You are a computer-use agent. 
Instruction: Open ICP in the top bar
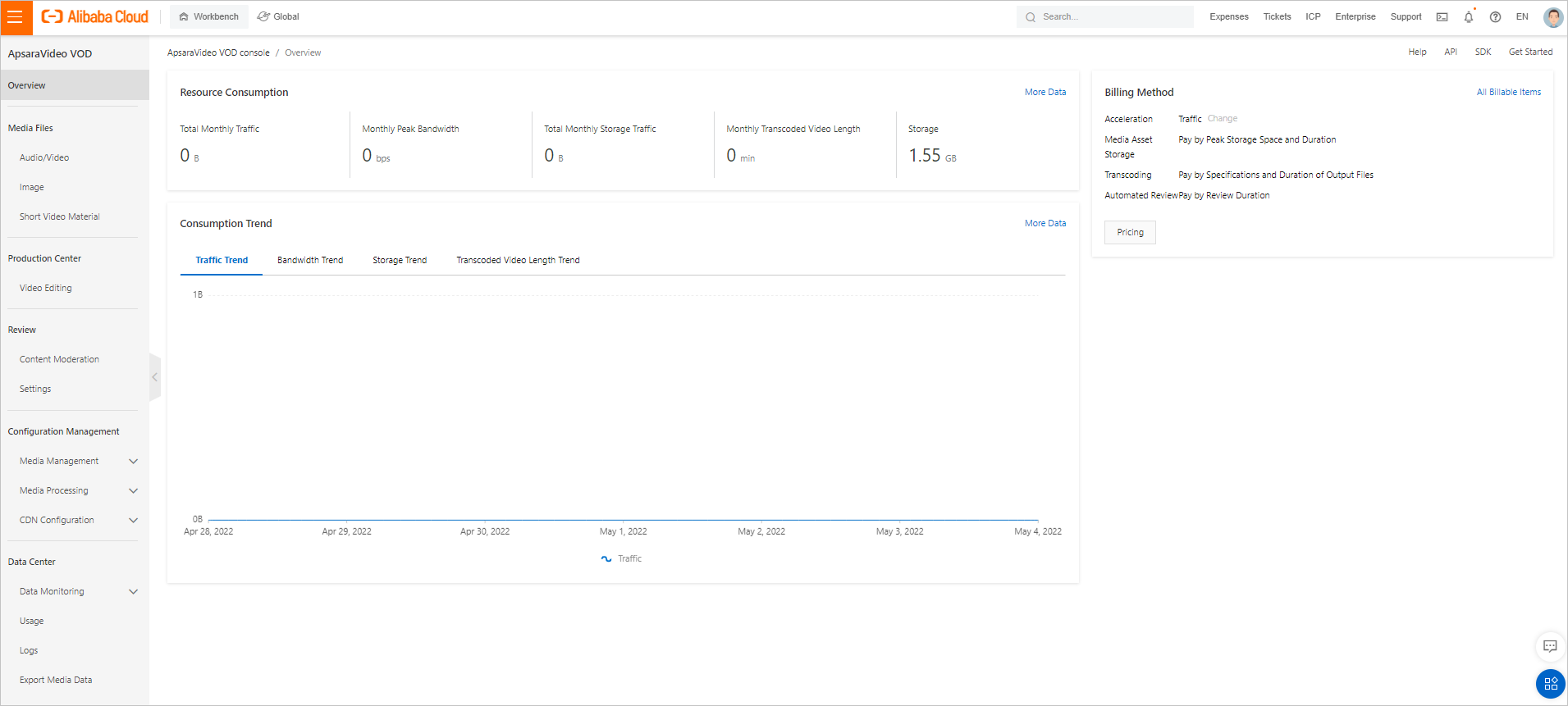[x=1313, y=16]
